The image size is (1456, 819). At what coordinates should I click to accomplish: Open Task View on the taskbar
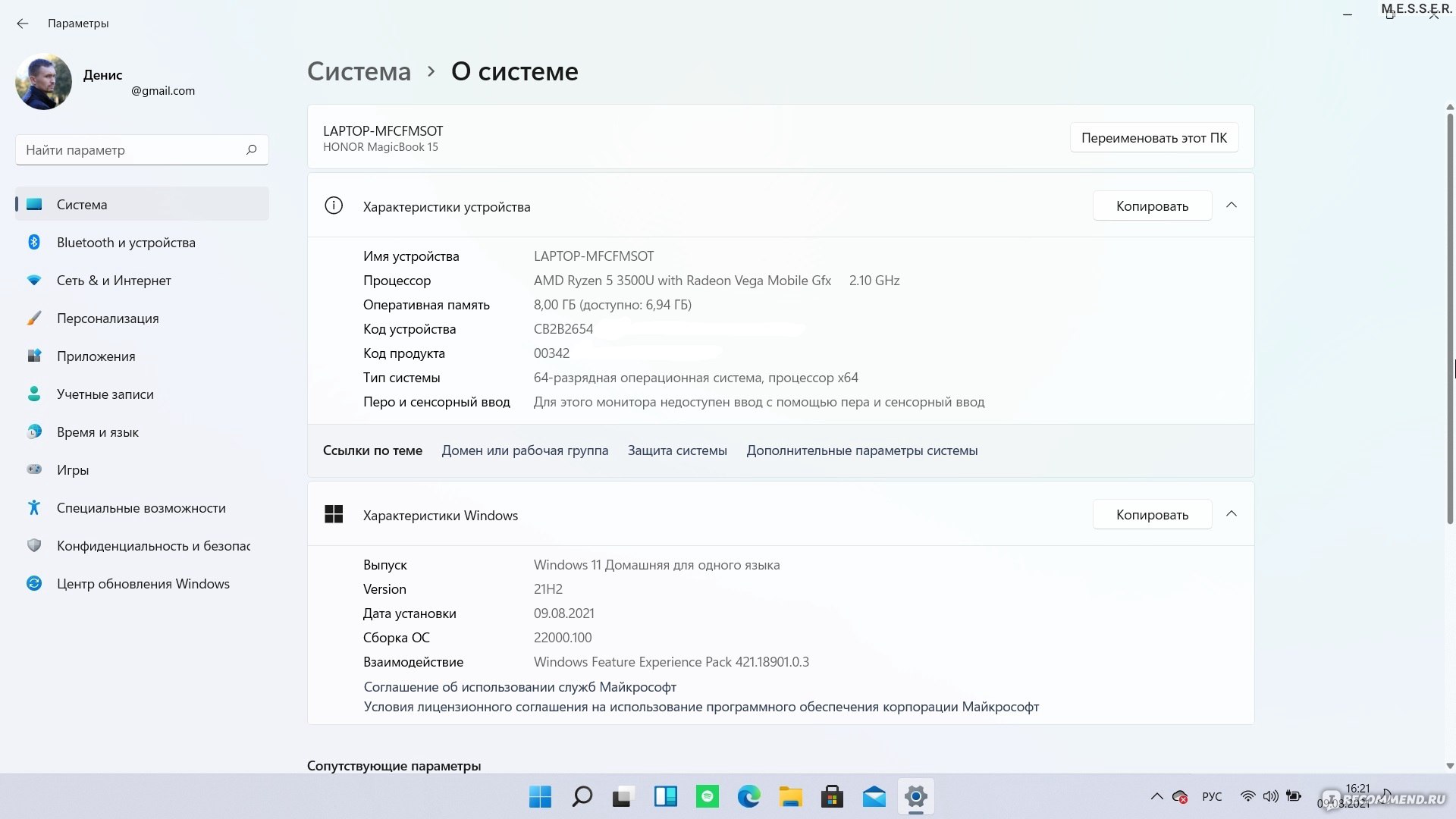(623, 796)
